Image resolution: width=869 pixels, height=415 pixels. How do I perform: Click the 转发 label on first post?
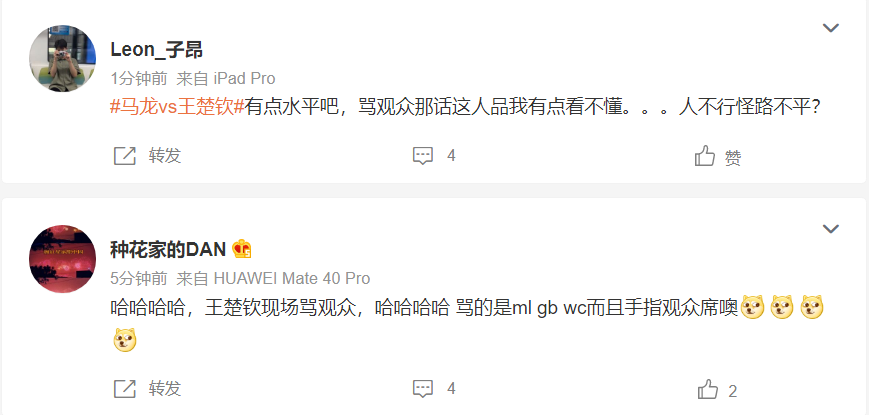(165, 156)
